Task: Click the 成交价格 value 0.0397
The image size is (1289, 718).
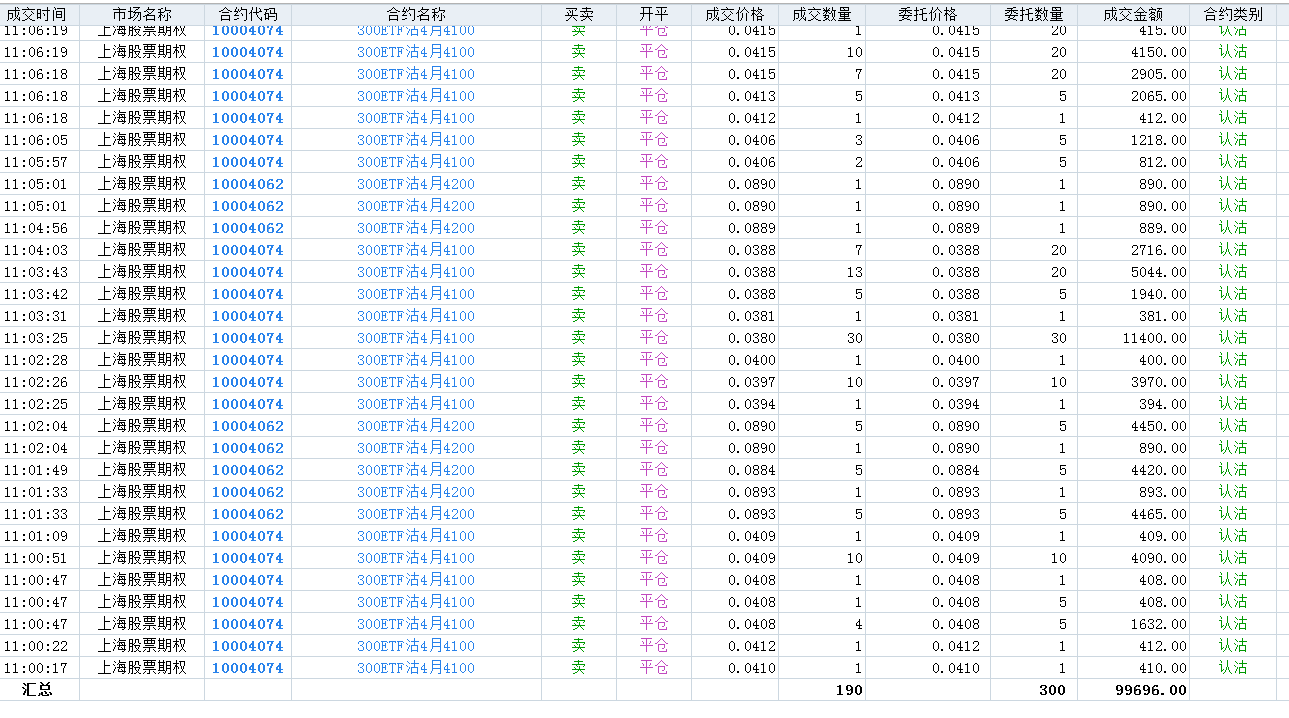Action: click(752, 382)
